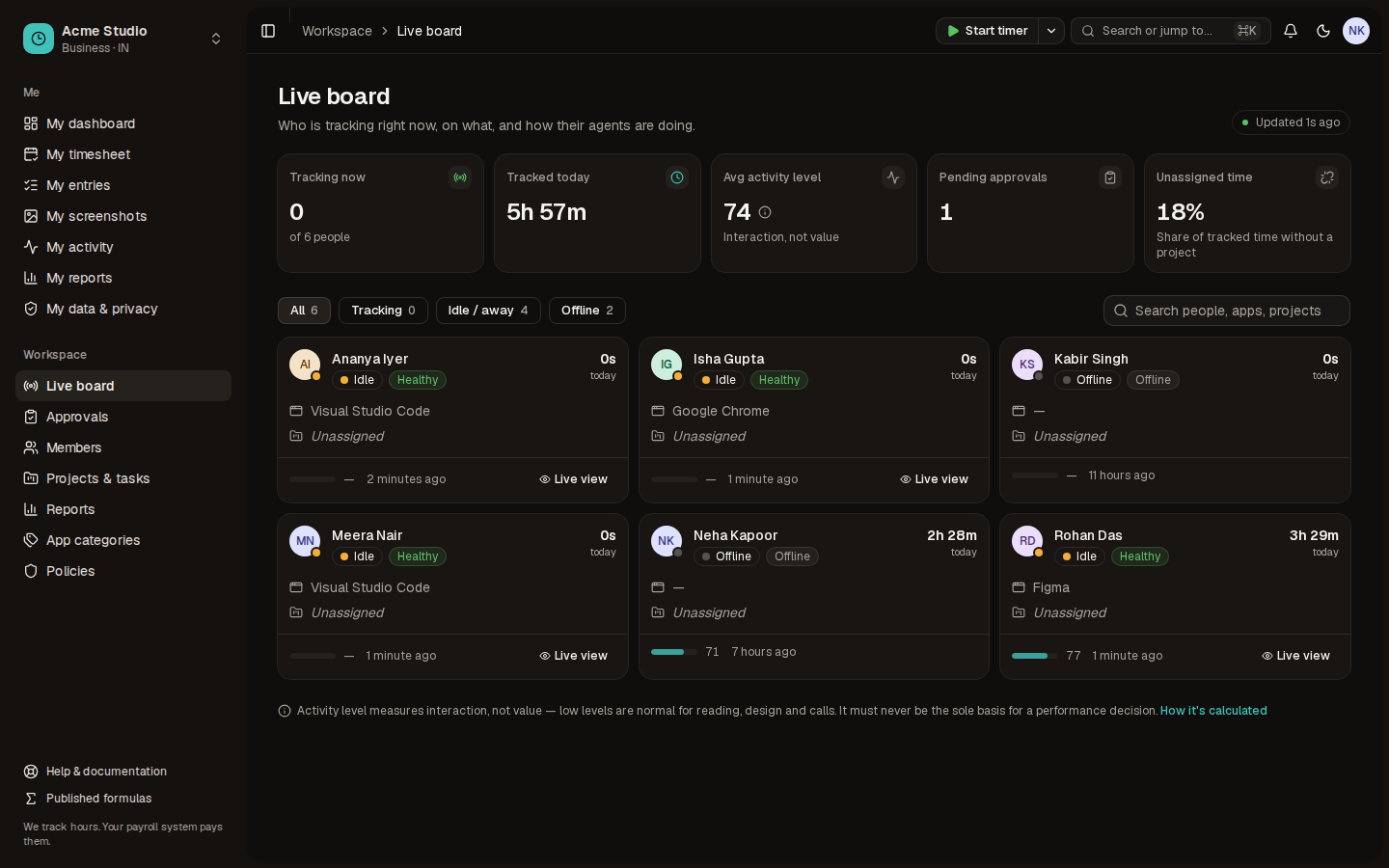Screen dimensions: 1389x868
Task: Toggle the sidebar panel icon
Action: (x=268, y=31)
